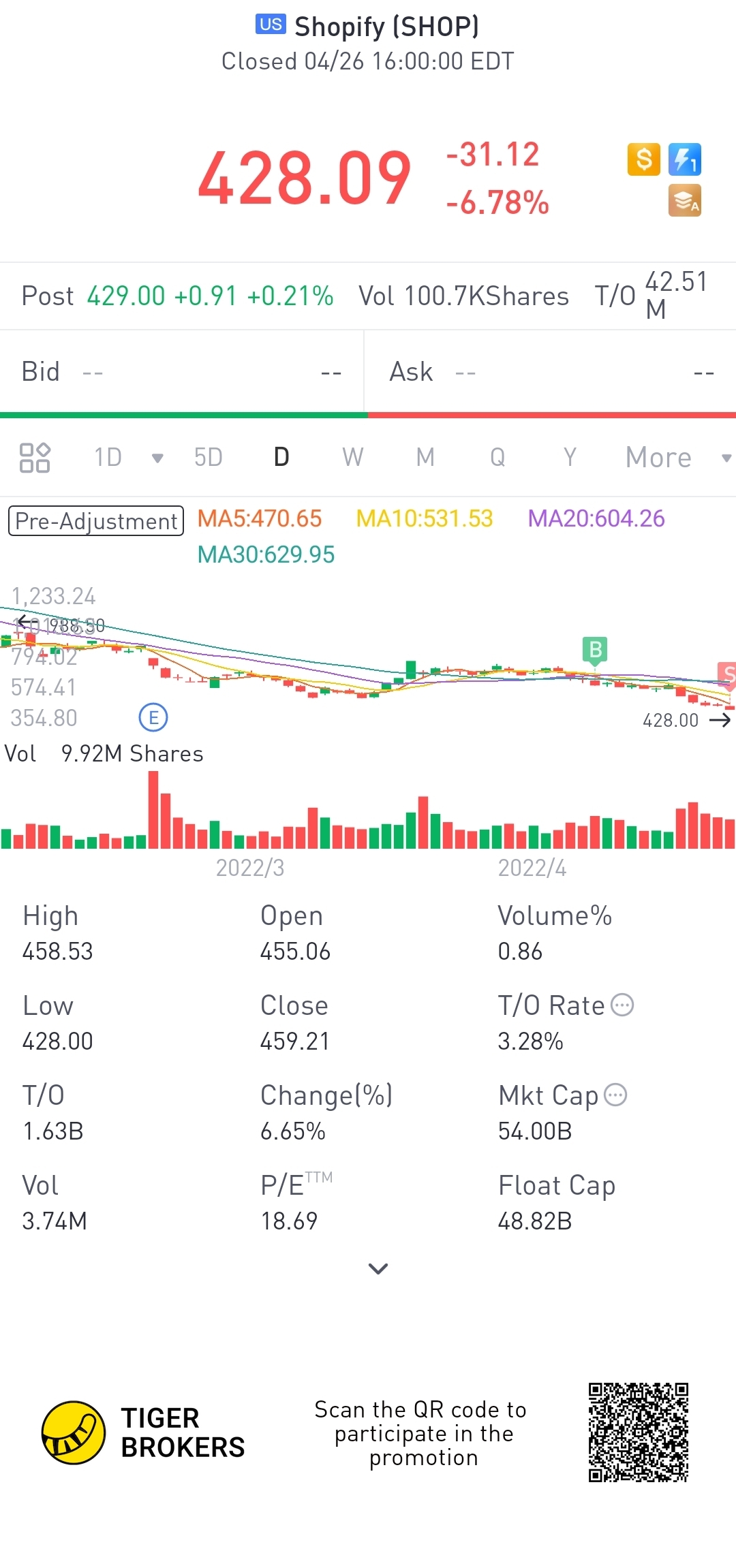Tap the Tiger Brokers logo

143,1433
